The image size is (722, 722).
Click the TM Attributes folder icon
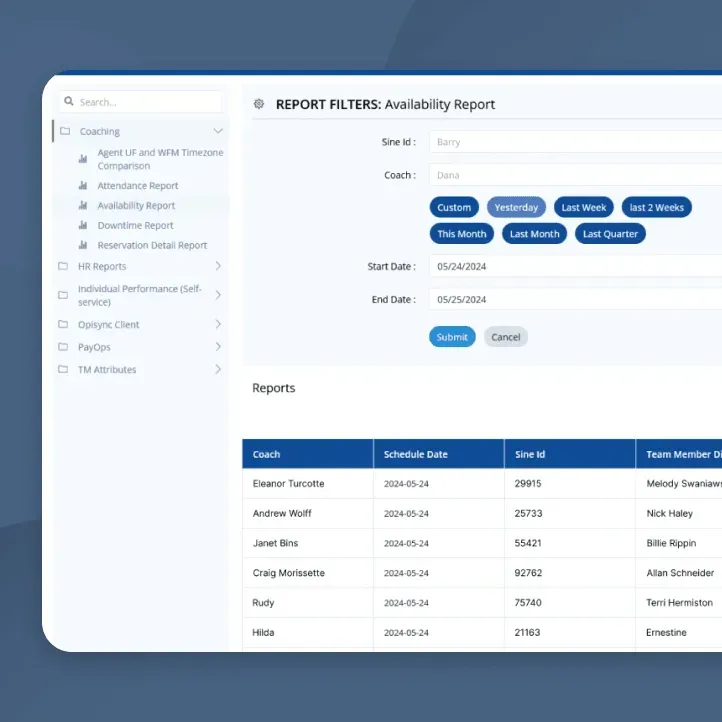point(63,369)
